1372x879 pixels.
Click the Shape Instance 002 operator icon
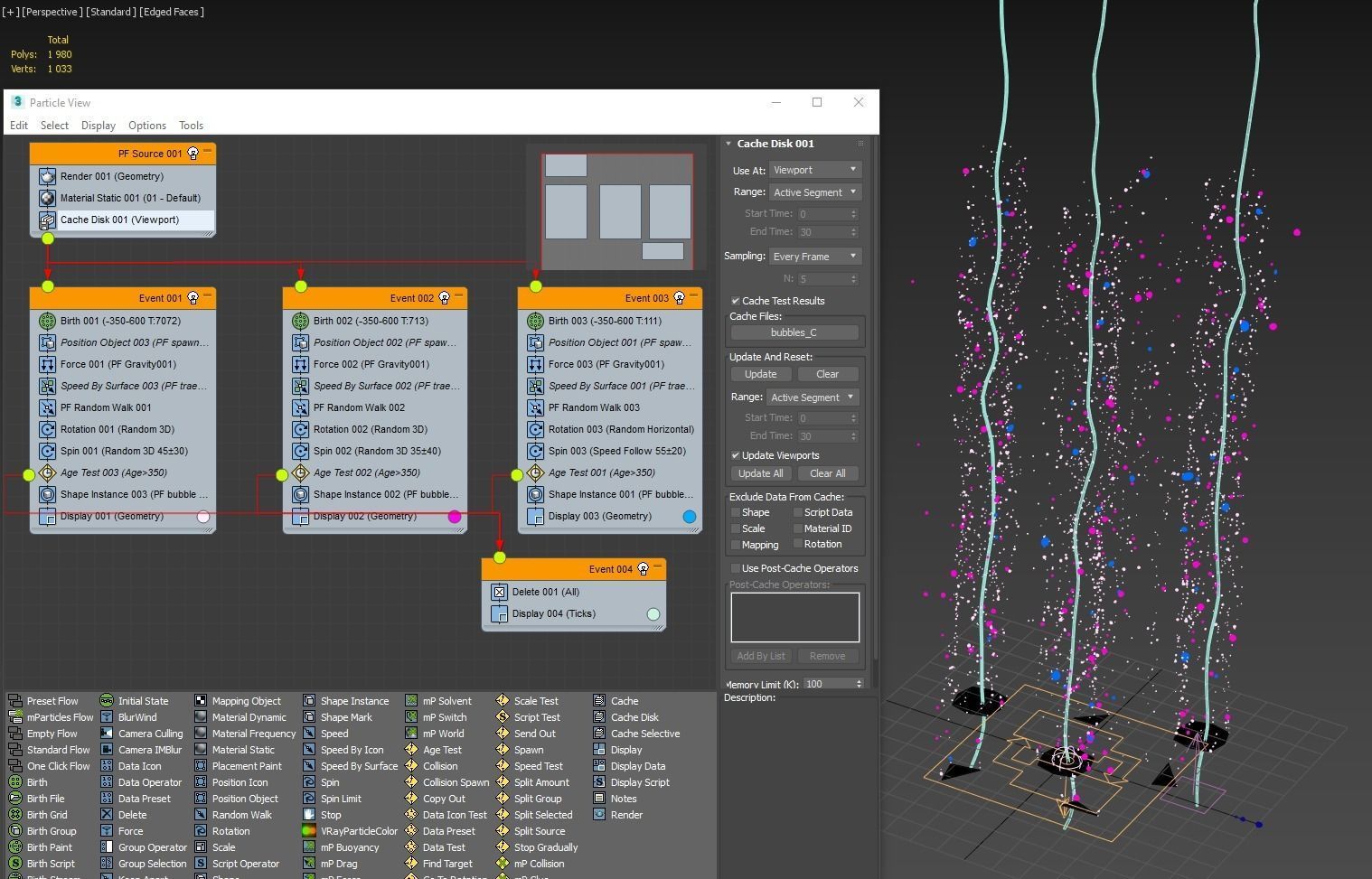[x=300, y=494]
